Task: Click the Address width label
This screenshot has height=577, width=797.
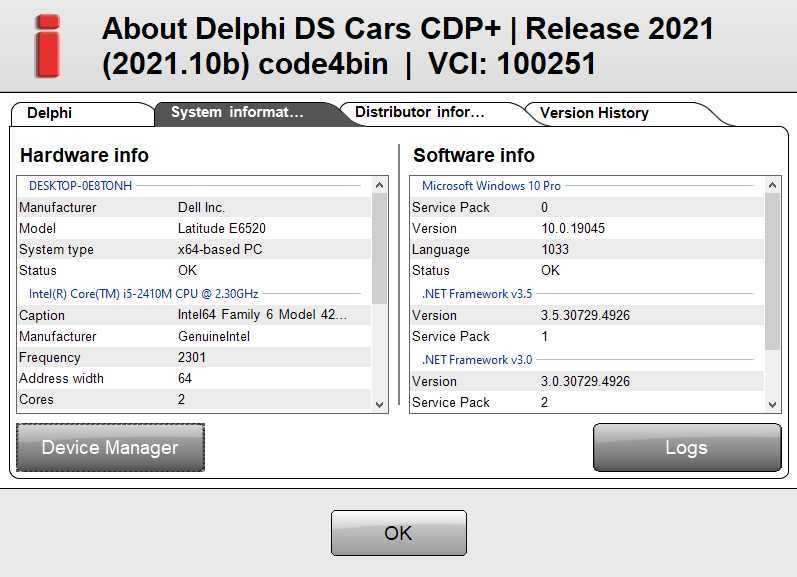Action: coord(61,378)
